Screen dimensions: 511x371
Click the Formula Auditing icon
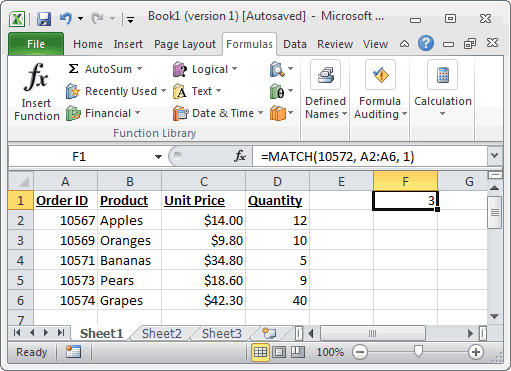click(380, 75)
